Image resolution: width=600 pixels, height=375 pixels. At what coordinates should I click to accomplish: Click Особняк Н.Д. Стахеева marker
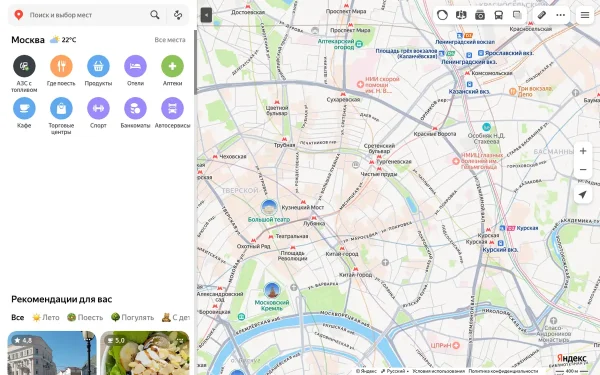[x=486, y=127]
